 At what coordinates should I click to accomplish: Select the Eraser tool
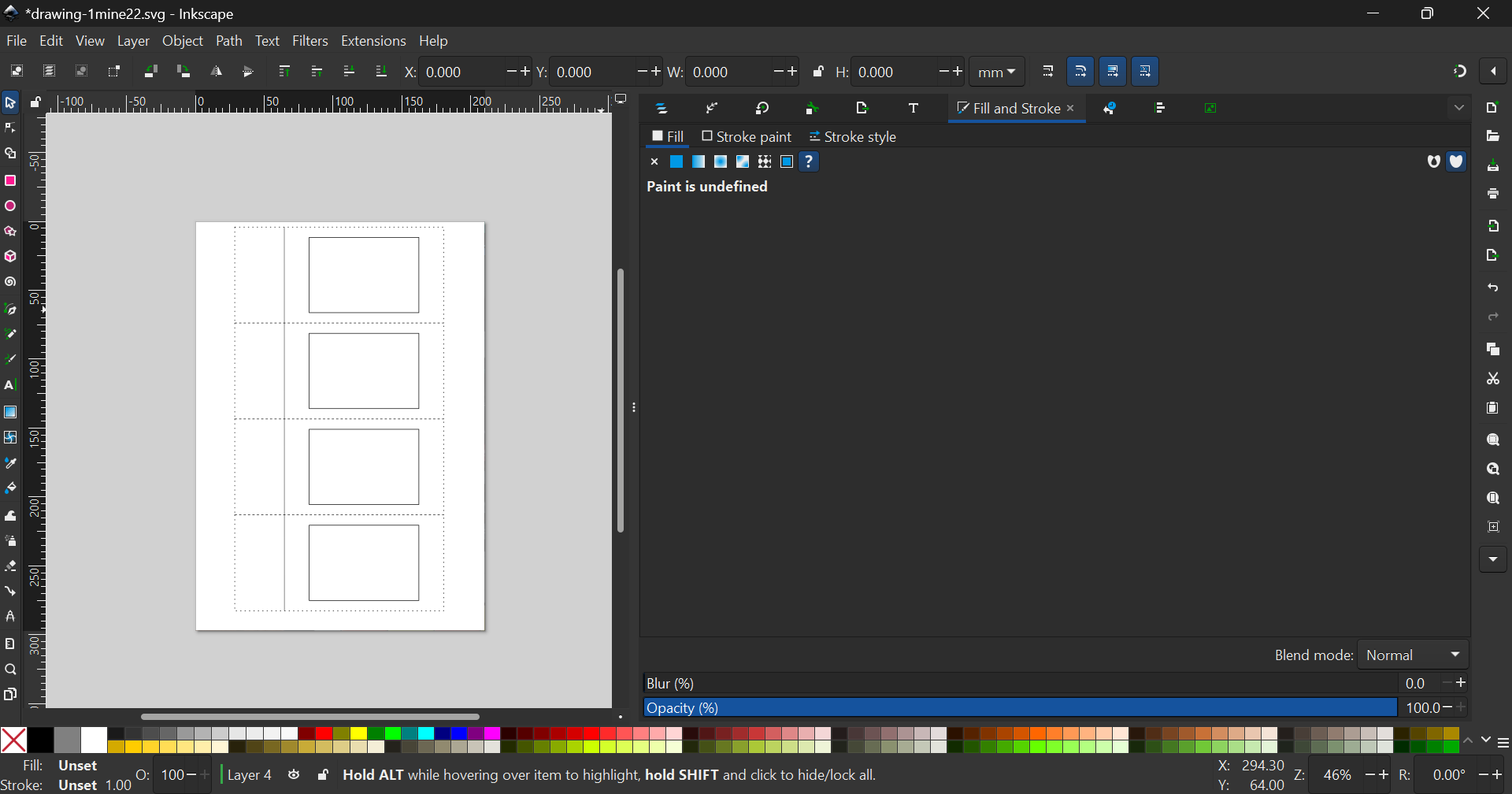(10, 566)
